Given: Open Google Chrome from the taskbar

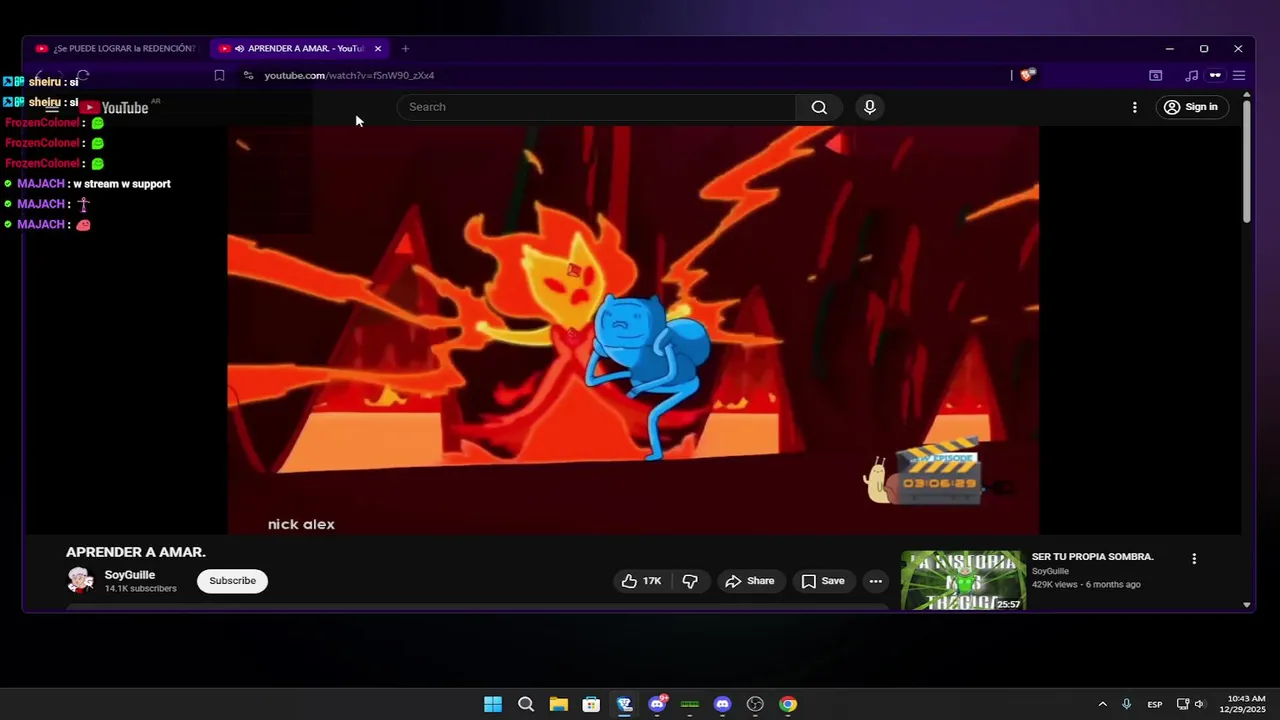Looking at the screenshot, I should pos(788,704).
